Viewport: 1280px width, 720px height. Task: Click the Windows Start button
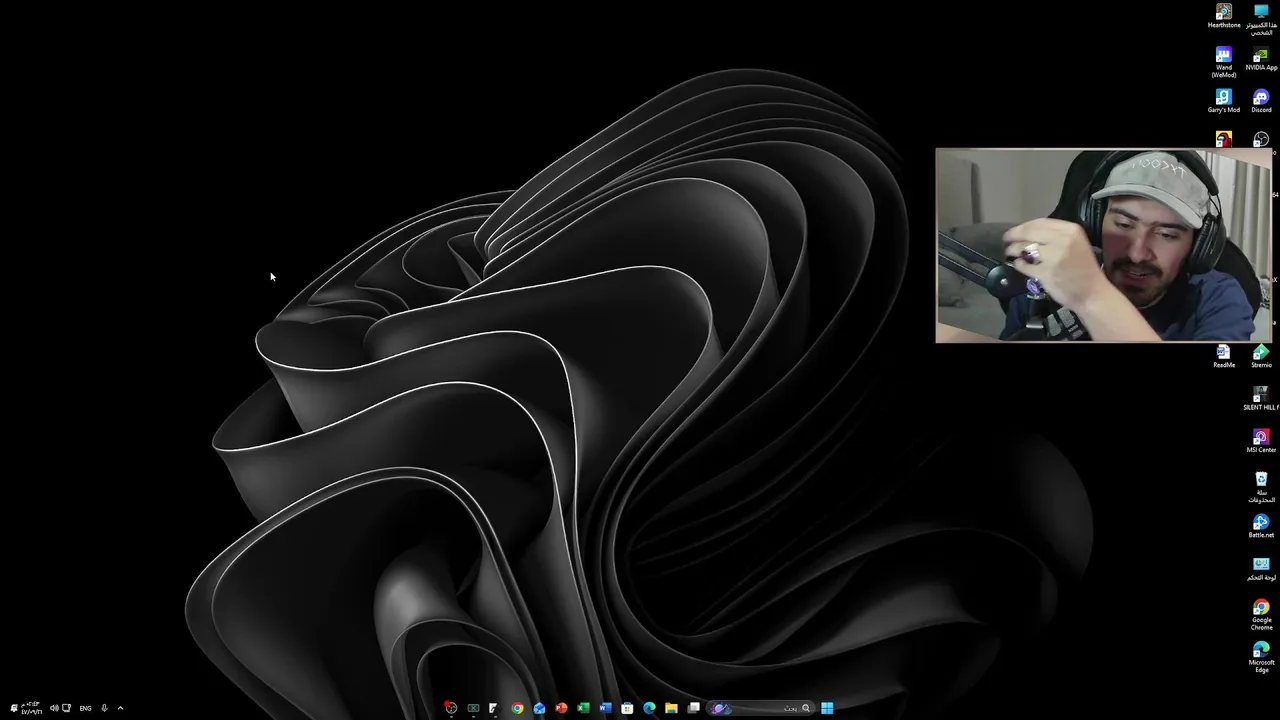coord(827,708)
